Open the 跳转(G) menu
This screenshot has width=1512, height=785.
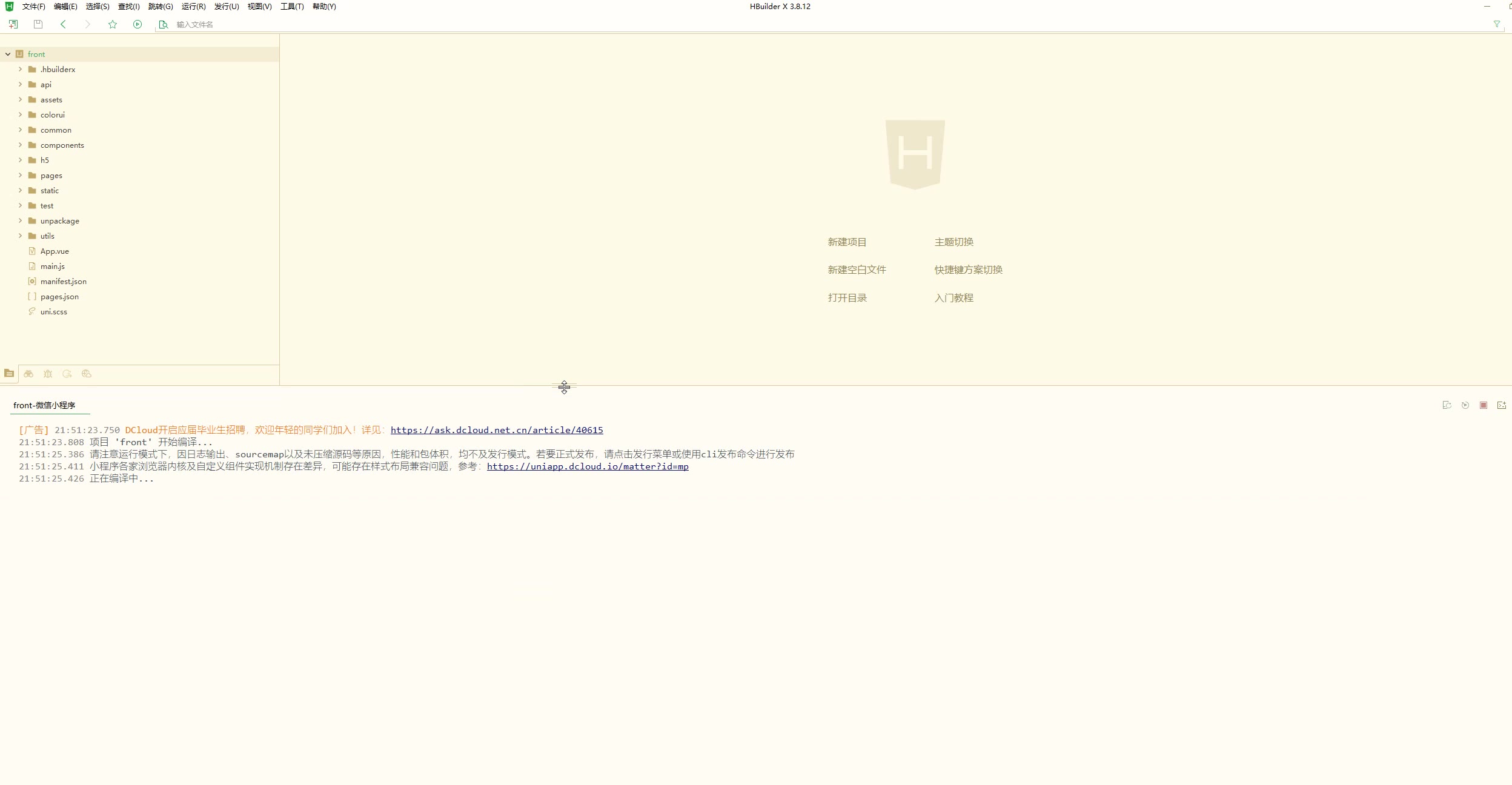click(161, 7)
